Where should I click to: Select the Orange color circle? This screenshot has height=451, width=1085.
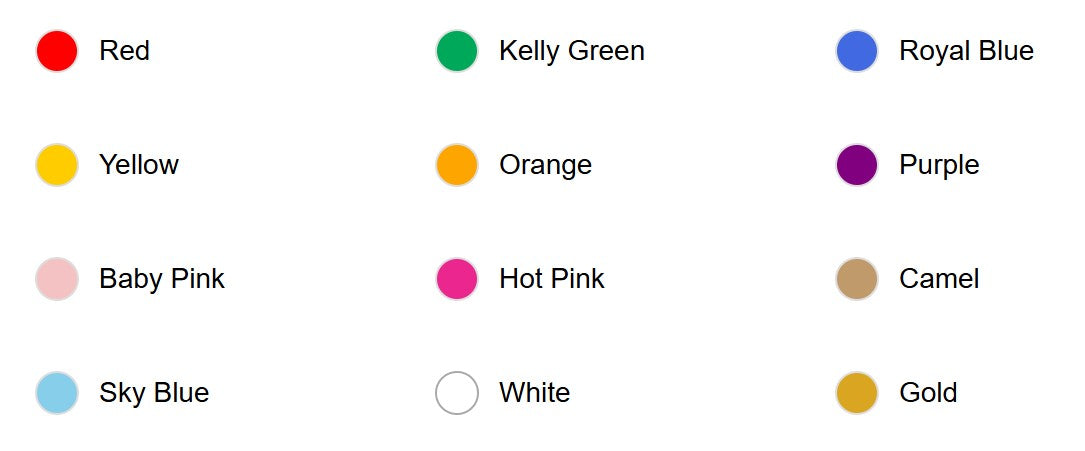coord(457,165)
